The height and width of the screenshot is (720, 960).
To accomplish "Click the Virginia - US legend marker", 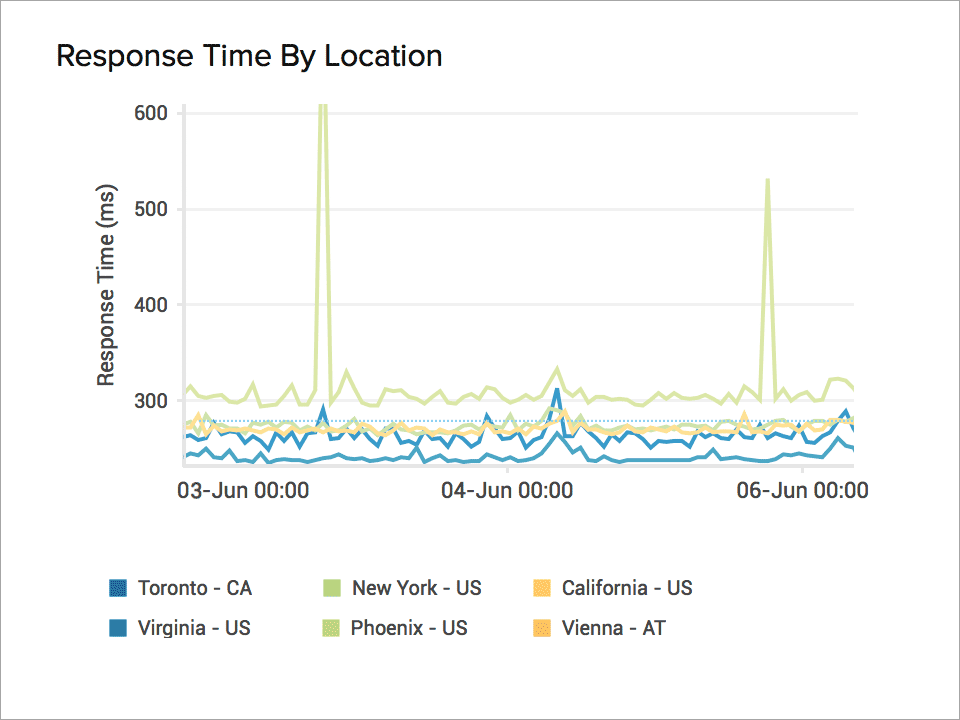I will tap(119, 628).
